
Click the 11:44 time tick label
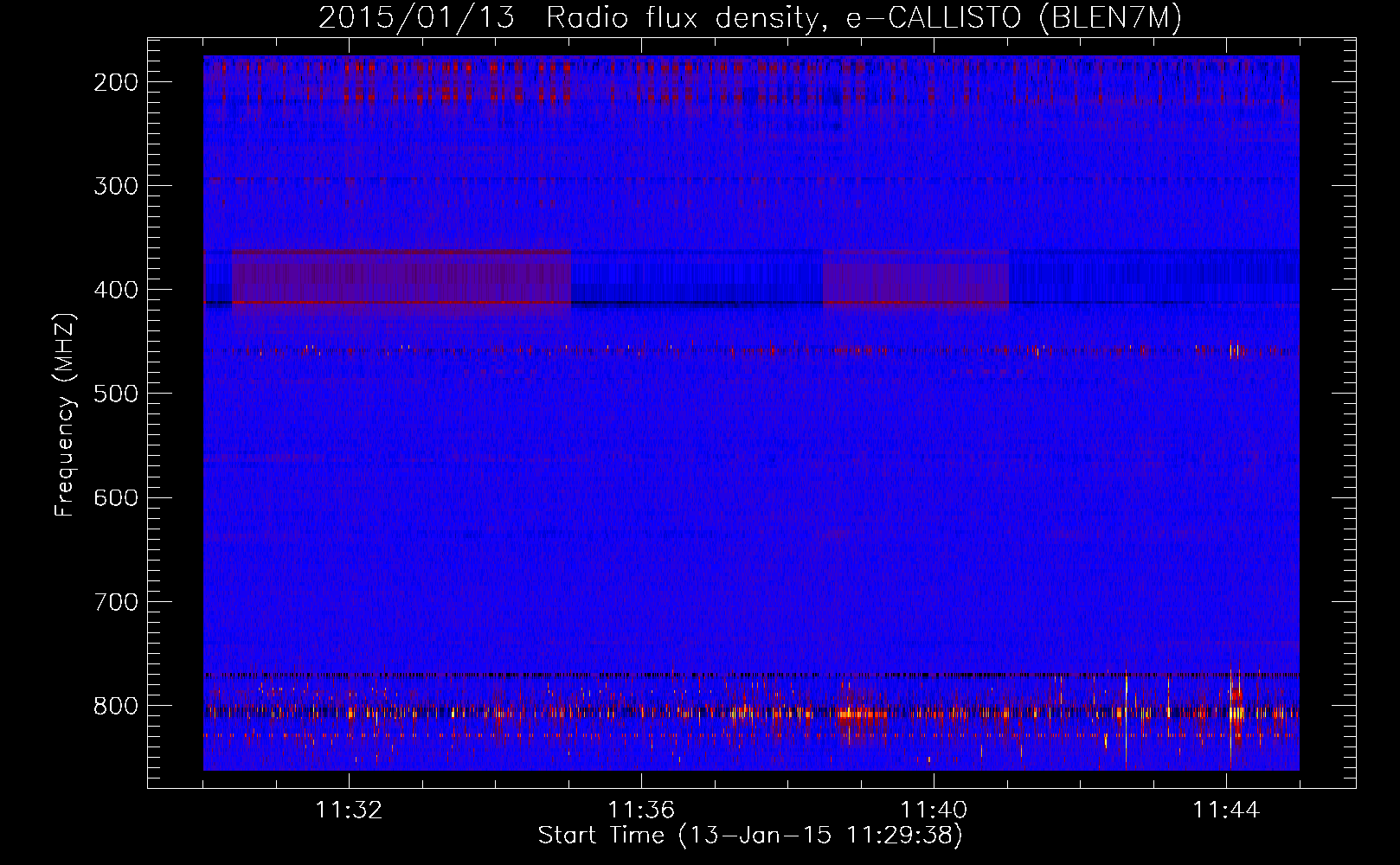(x=1226, y=811)
